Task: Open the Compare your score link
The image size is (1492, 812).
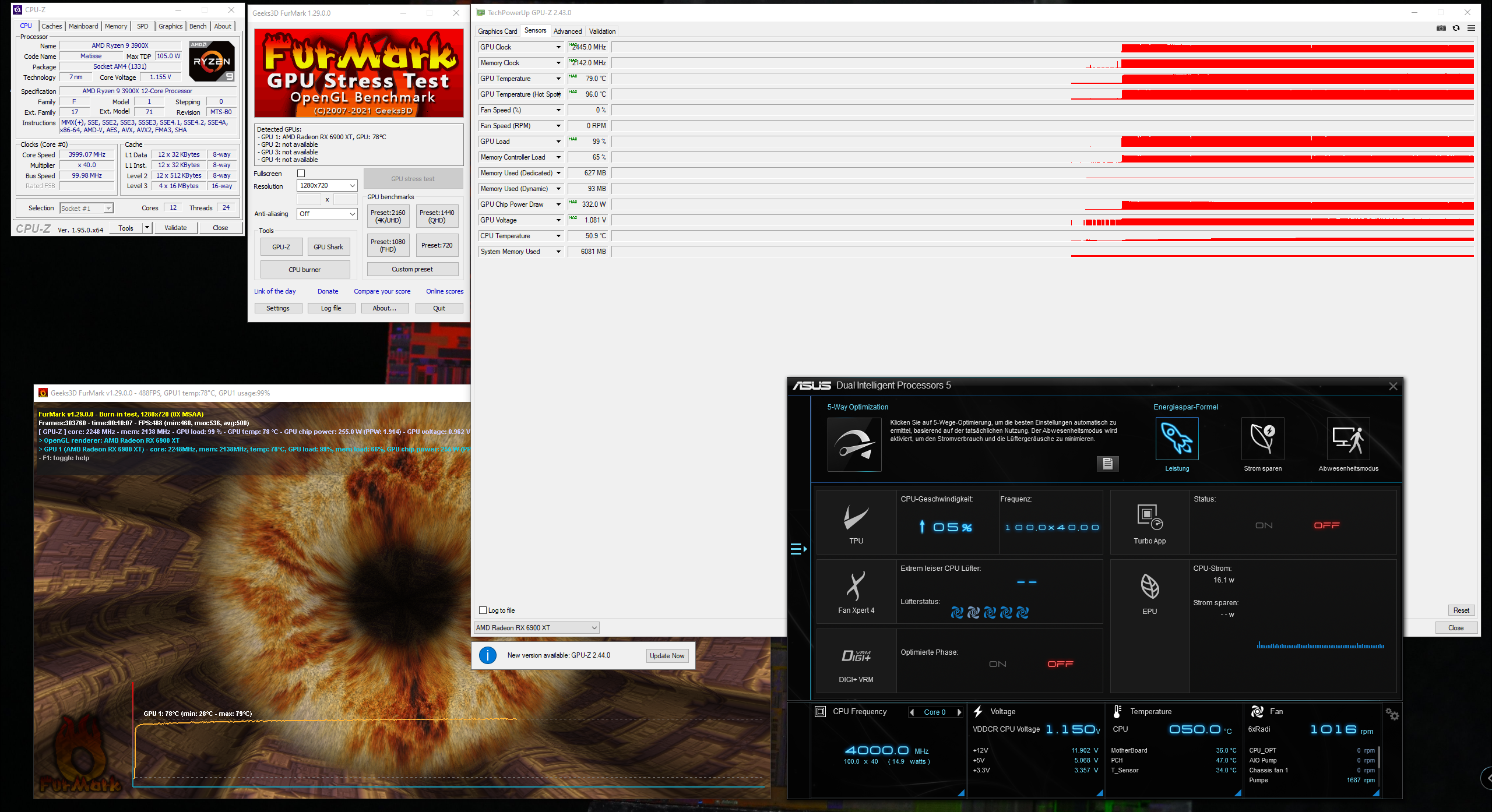Action: click(382, 291)
